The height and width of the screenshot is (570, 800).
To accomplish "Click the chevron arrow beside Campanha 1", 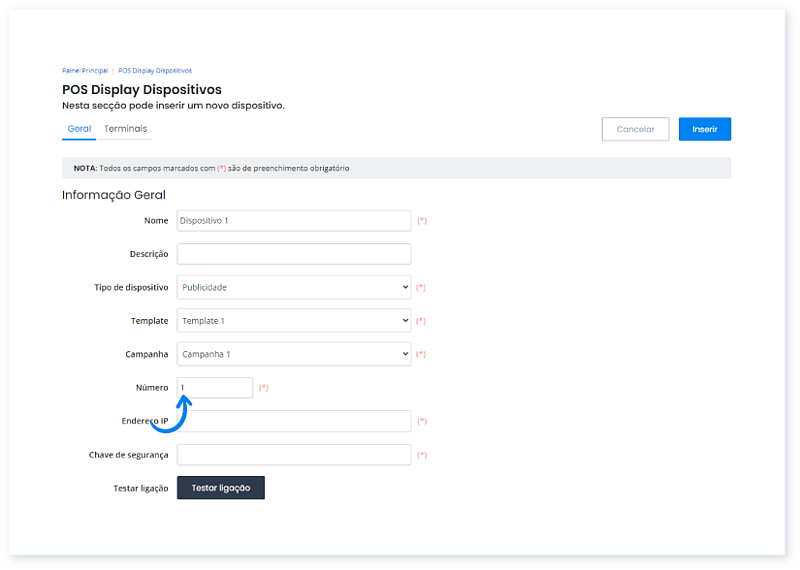I will (405, 354).
